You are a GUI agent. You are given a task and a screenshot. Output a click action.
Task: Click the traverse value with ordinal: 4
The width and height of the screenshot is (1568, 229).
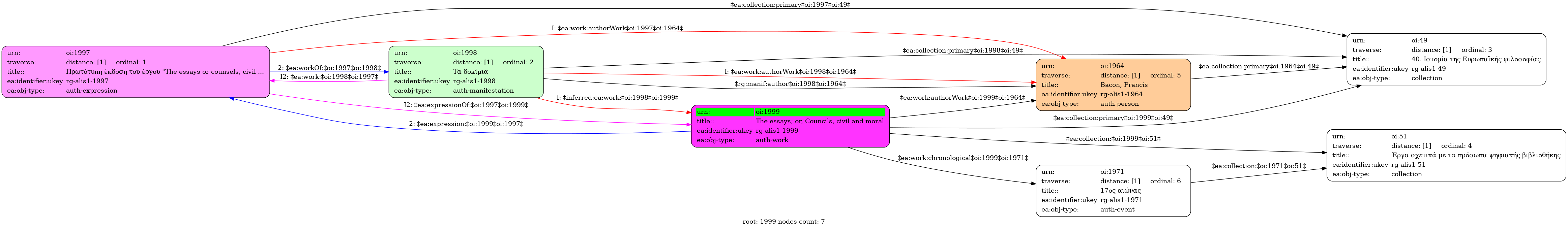[1431, 146]
